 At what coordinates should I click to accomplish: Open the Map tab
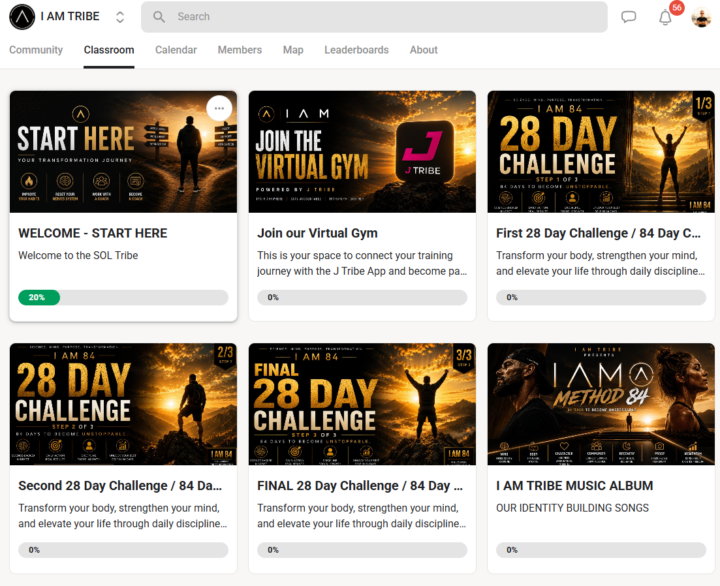293,50
